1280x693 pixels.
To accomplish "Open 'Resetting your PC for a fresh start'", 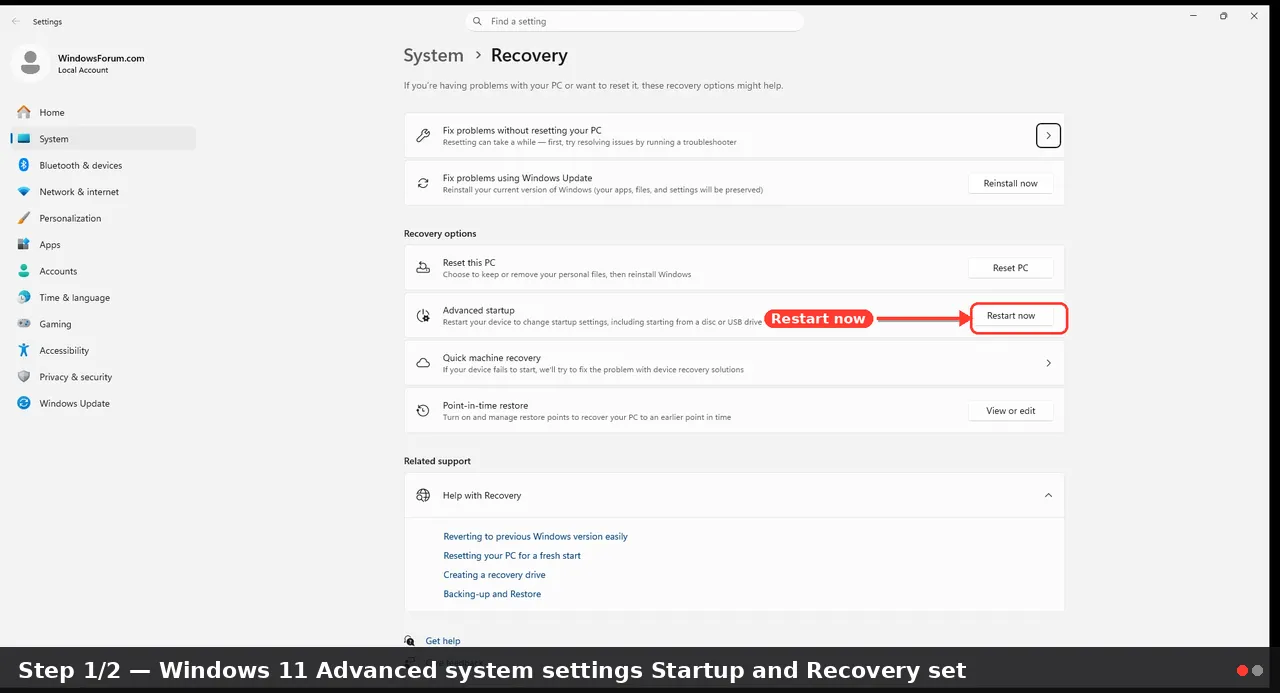I will 512,555.
